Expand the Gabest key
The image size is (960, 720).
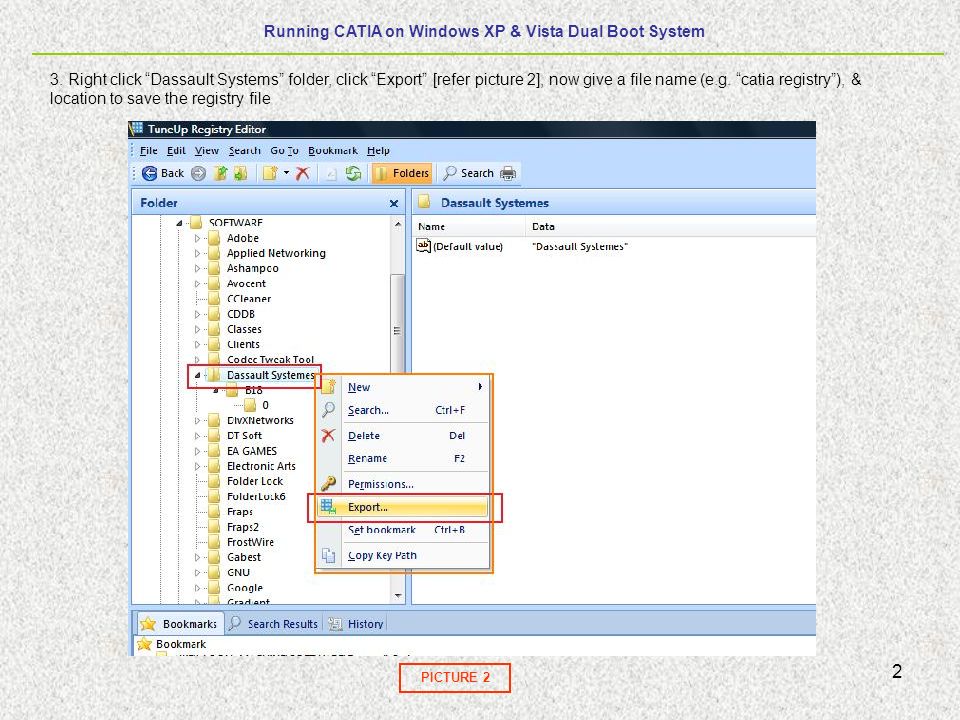(197, 558)
